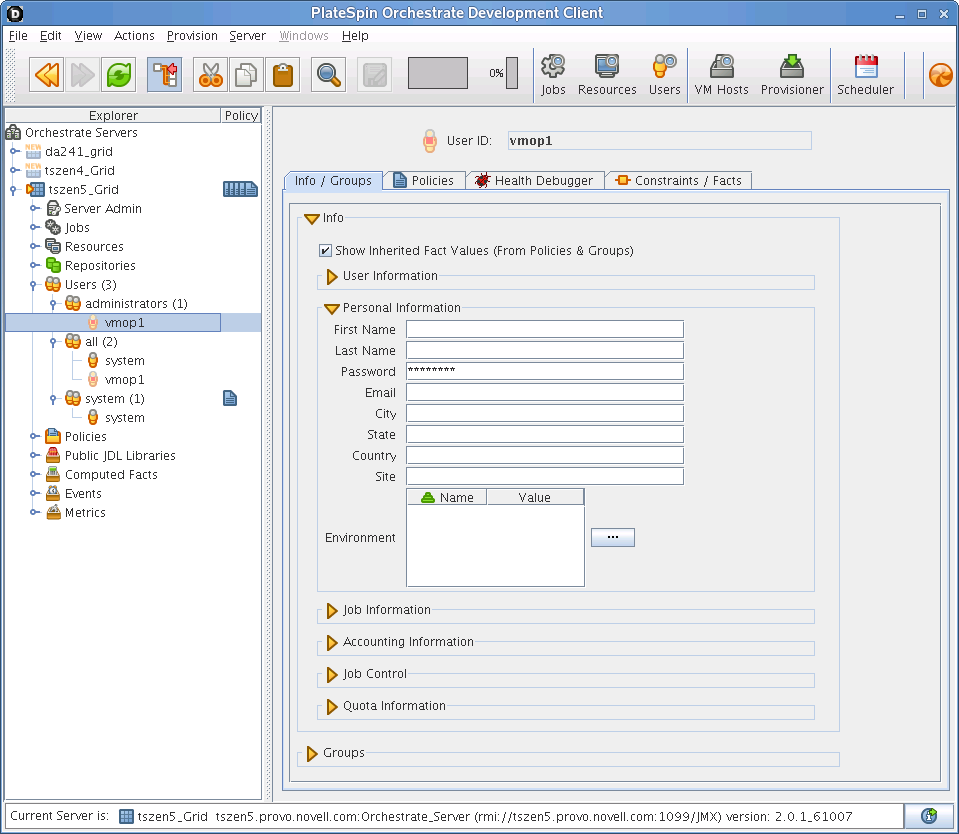Collapse the Personal Information section
Viewport: 959px width, 834px height.
pyautogui.click(x=333, y=309)
